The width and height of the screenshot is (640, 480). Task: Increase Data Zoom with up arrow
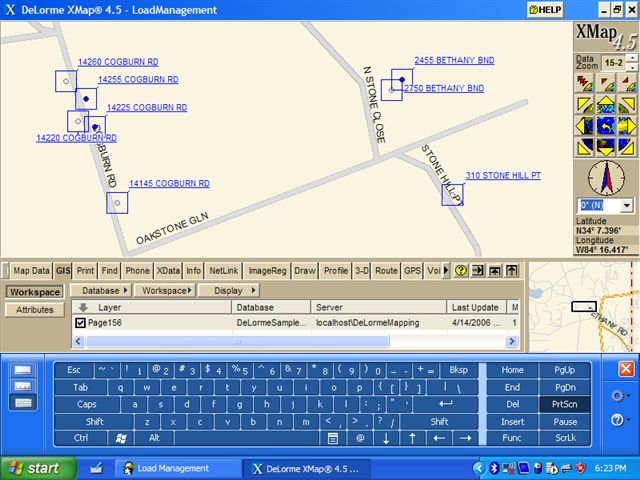632,58
